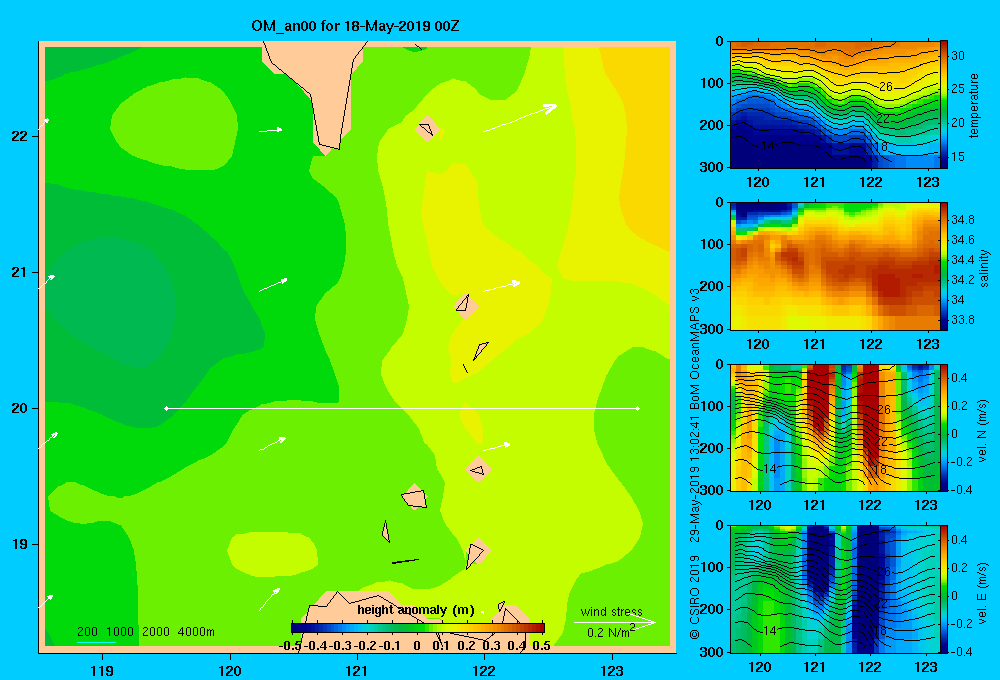
Task: Click the 'temperature' axis label
Action: point(973,105)
